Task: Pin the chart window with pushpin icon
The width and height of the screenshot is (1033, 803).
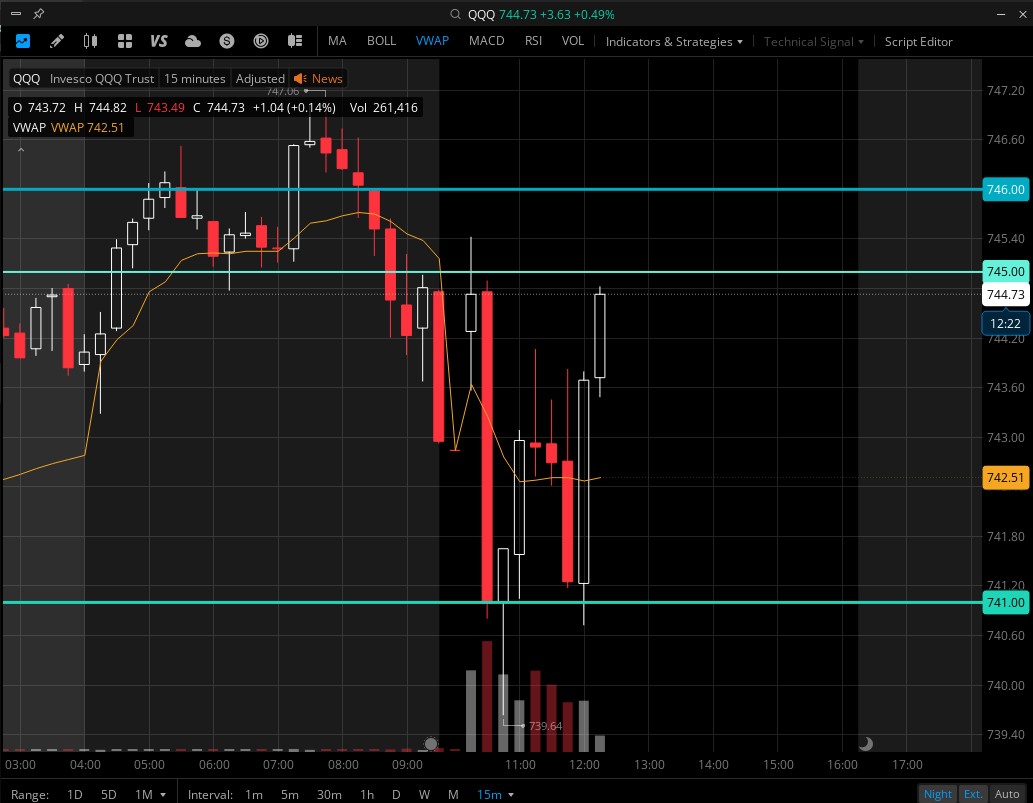Action: 38,13
